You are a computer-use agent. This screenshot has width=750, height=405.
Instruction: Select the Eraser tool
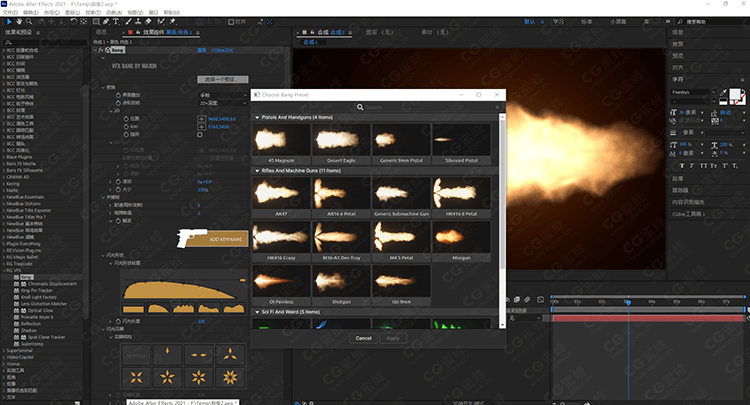148,22
